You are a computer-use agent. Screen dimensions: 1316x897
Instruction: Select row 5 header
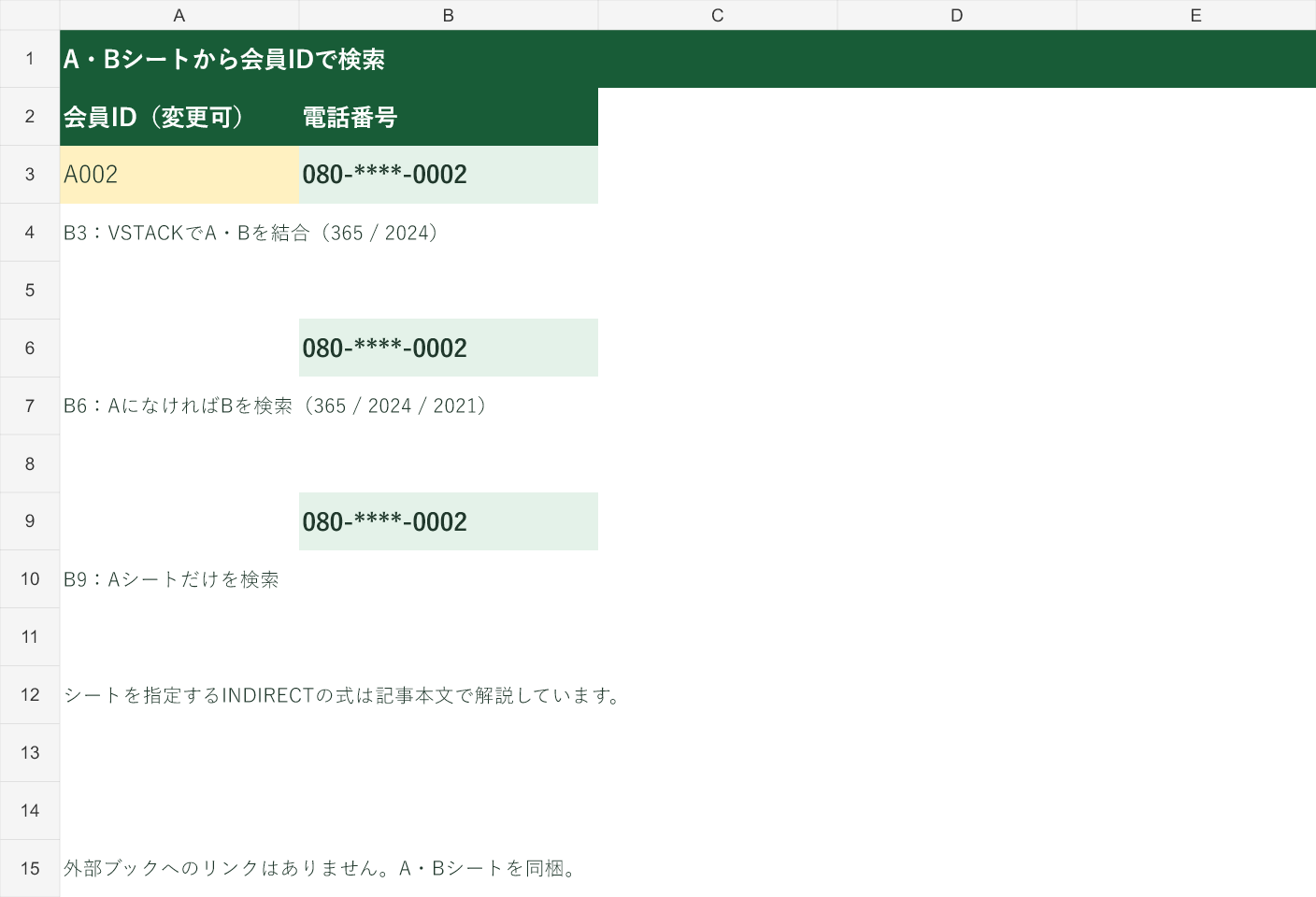pyautogui.click(x=30, y=291)
